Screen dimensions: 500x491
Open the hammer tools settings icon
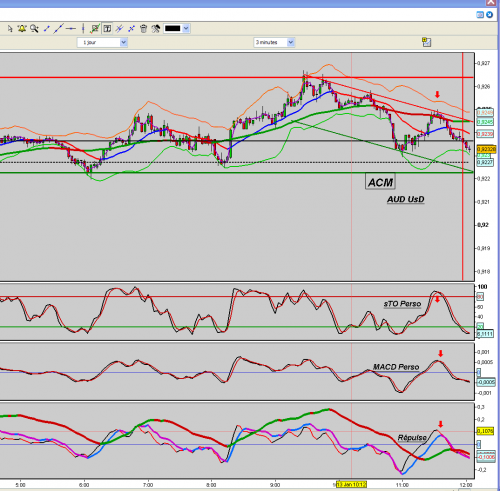coord(156,29)
